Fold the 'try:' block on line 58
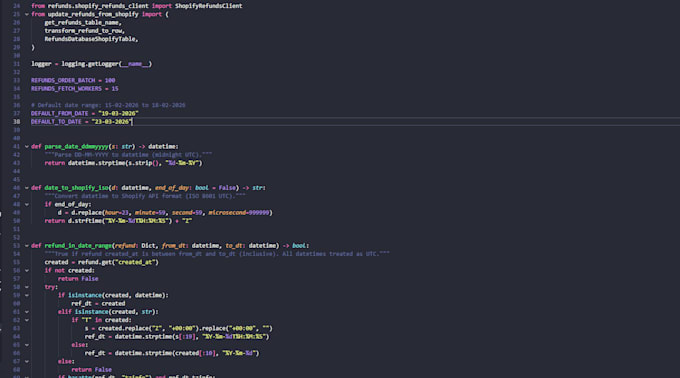Image resolution: width=680 pixels, height=378 pixels. point(26,287)
